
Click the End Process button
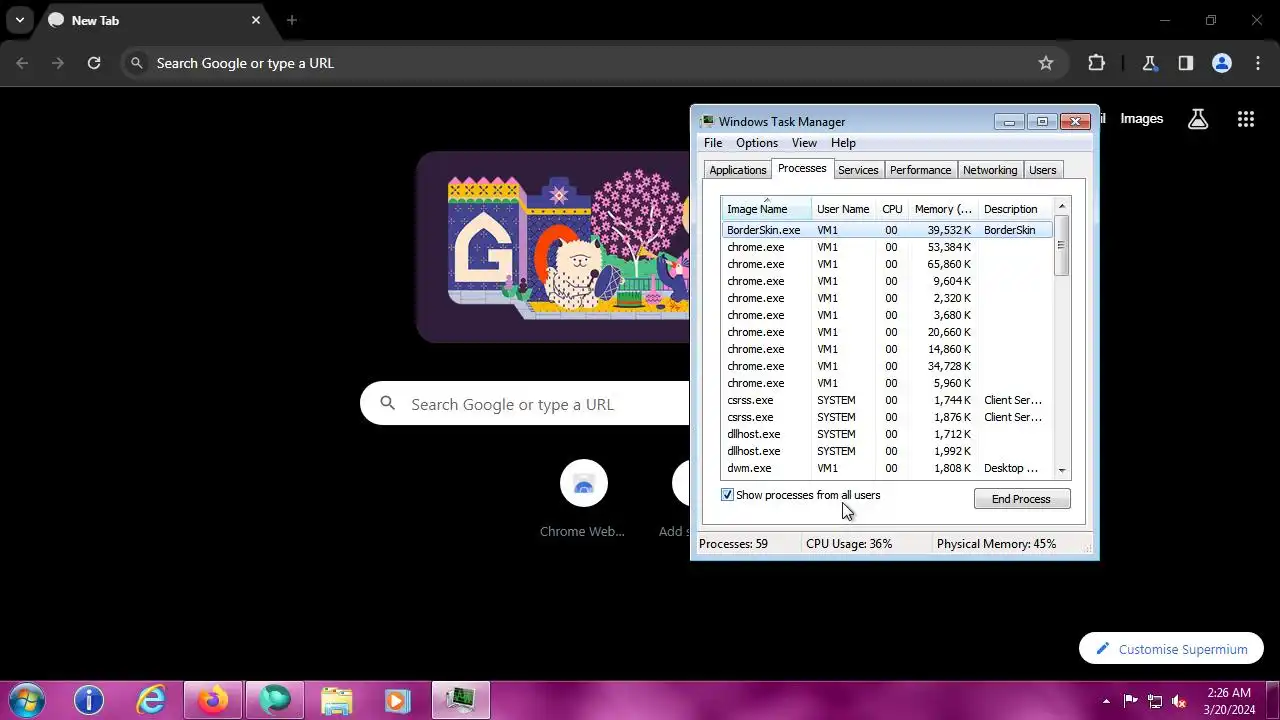click(1021, 499)
